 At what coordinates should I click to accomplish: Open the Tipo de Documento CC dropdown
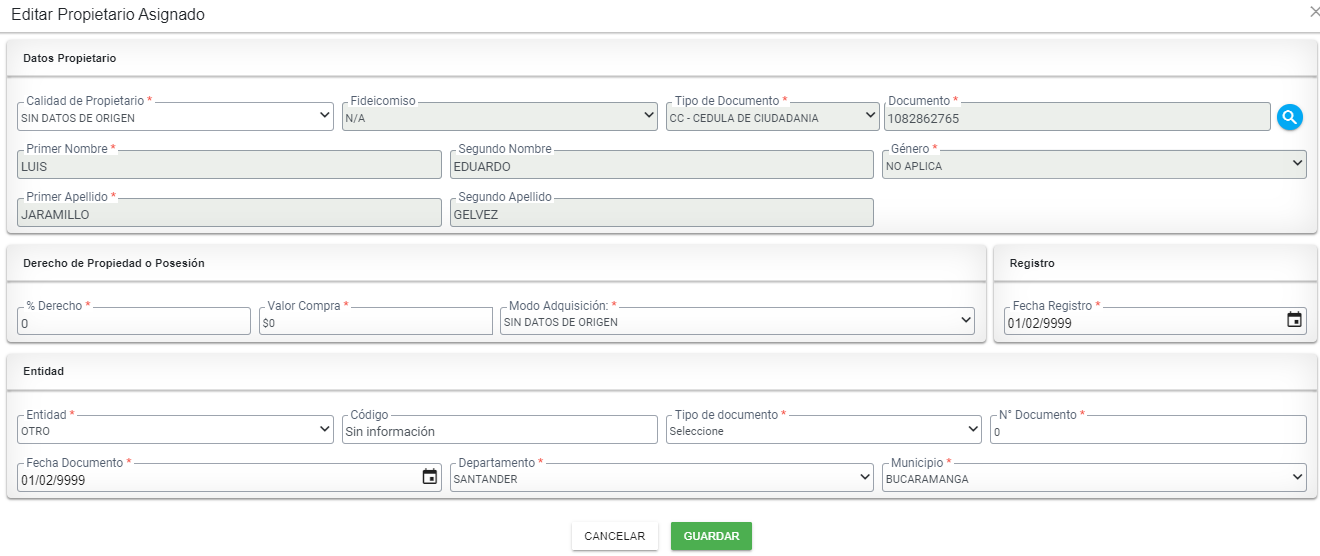pos(773,116)
